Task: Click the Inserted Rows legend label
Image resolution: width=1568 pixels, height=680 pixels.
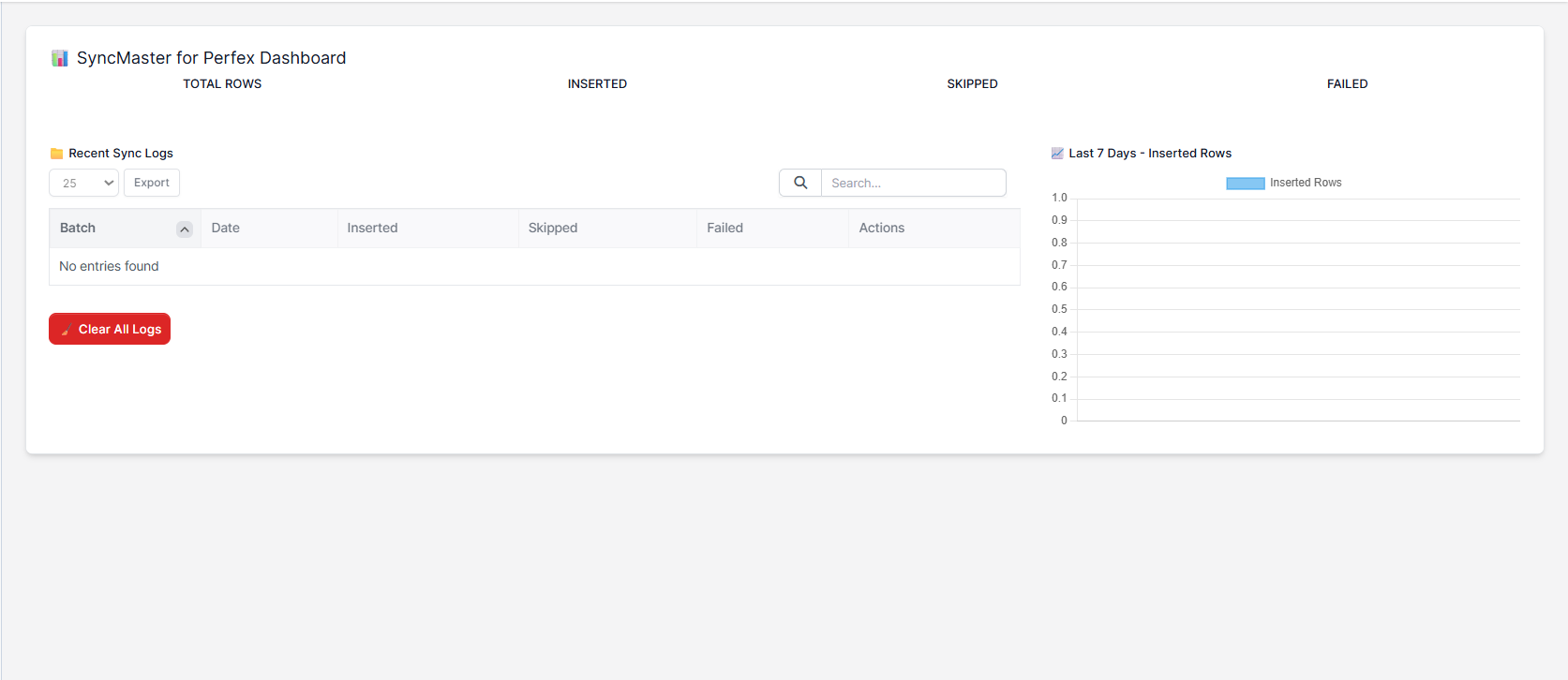Action: [1306, 183]
